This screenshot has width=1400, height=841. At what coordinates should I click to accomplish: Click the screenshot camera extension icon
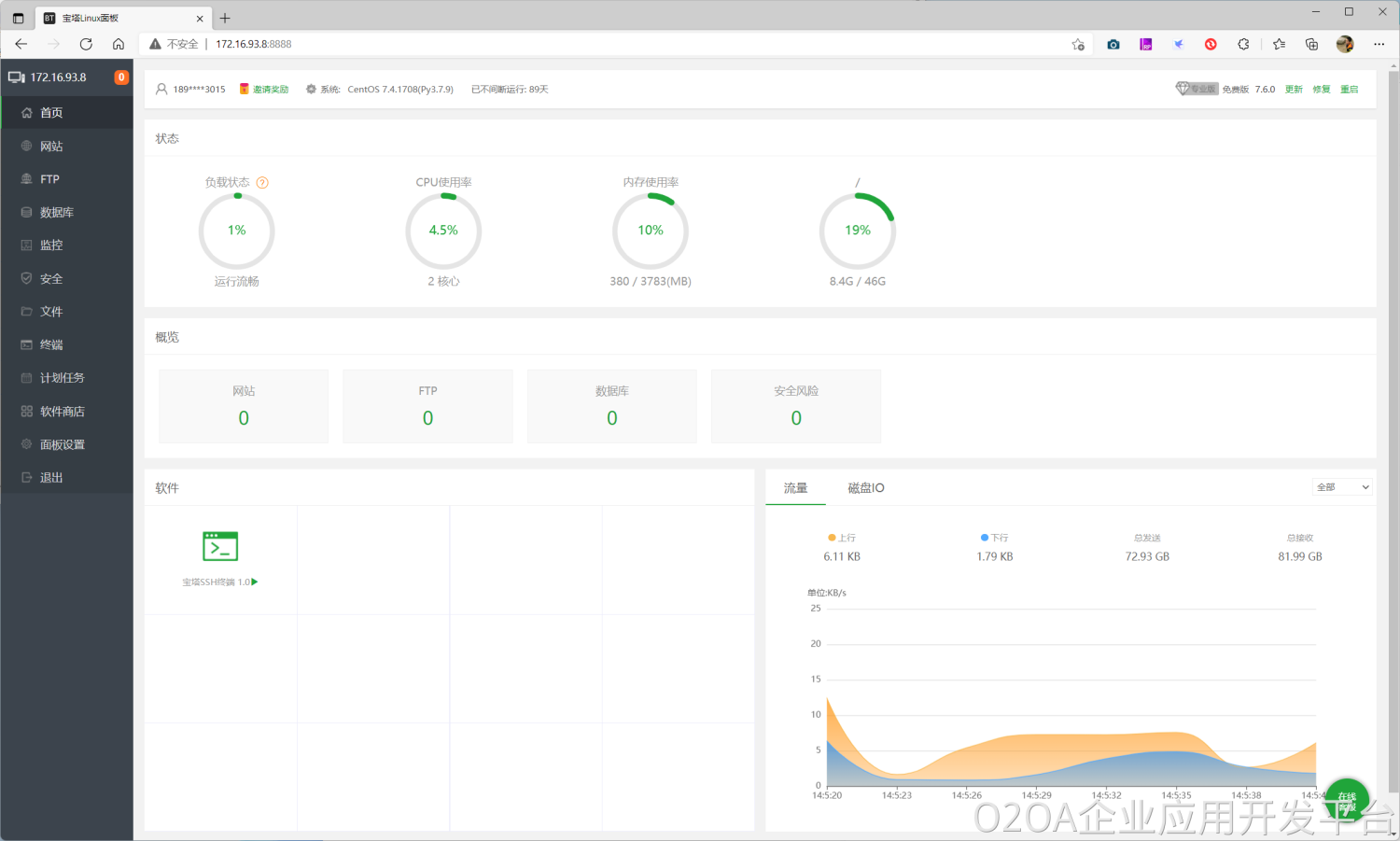click(x=1113, y=44)
